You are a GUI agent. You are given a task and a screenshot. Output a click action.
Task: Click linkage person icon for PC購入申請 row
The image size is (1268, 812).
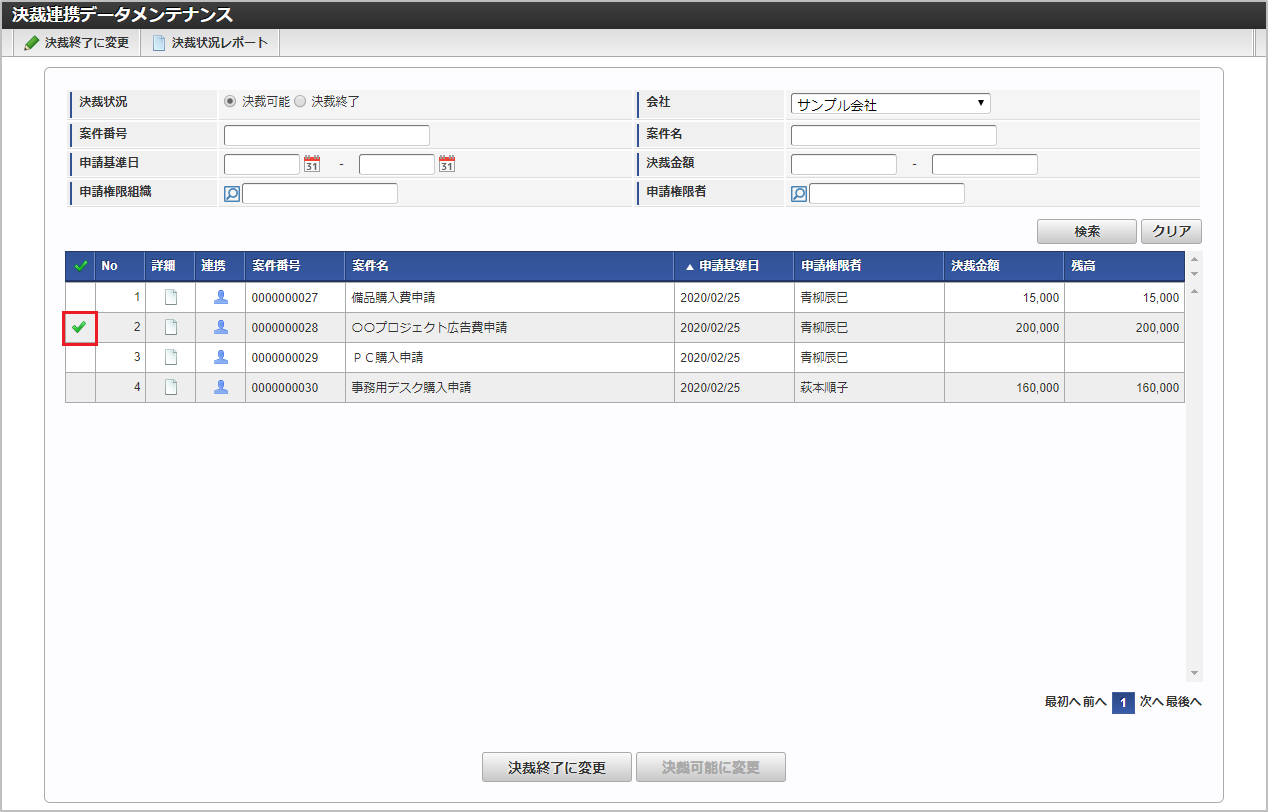[x=221, y=357]
